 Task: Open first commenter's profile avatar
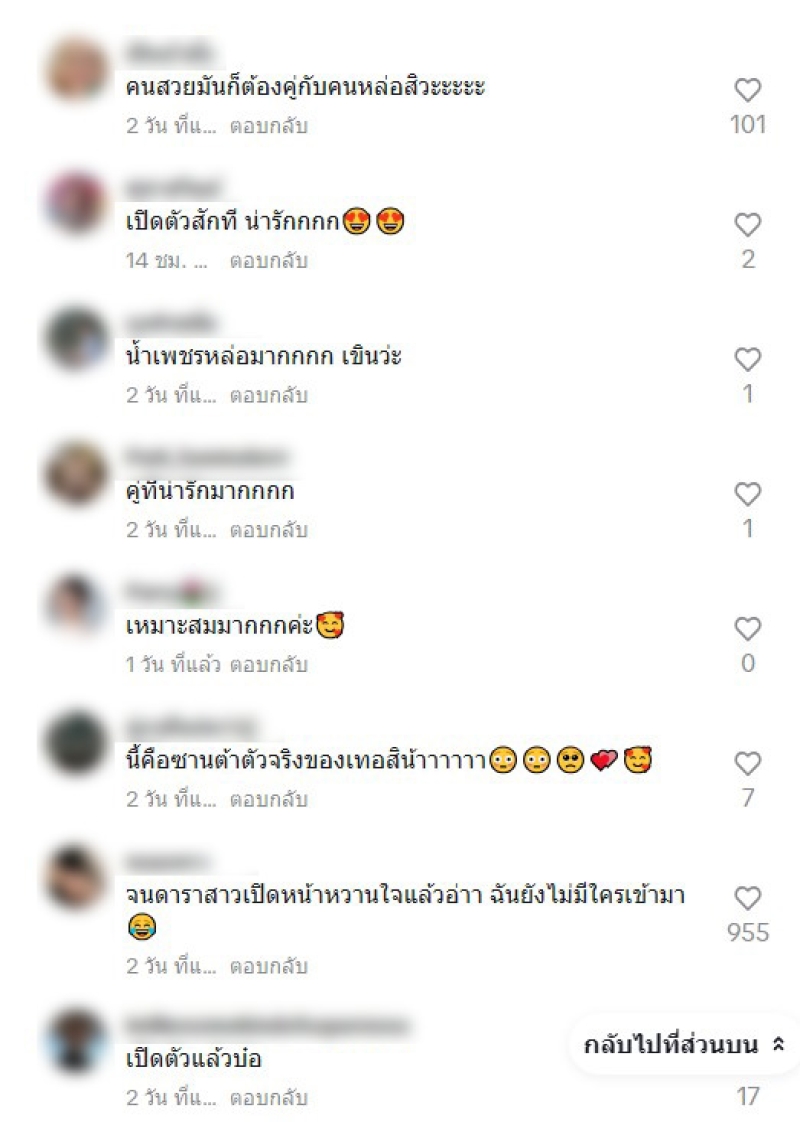coord(76,69)
